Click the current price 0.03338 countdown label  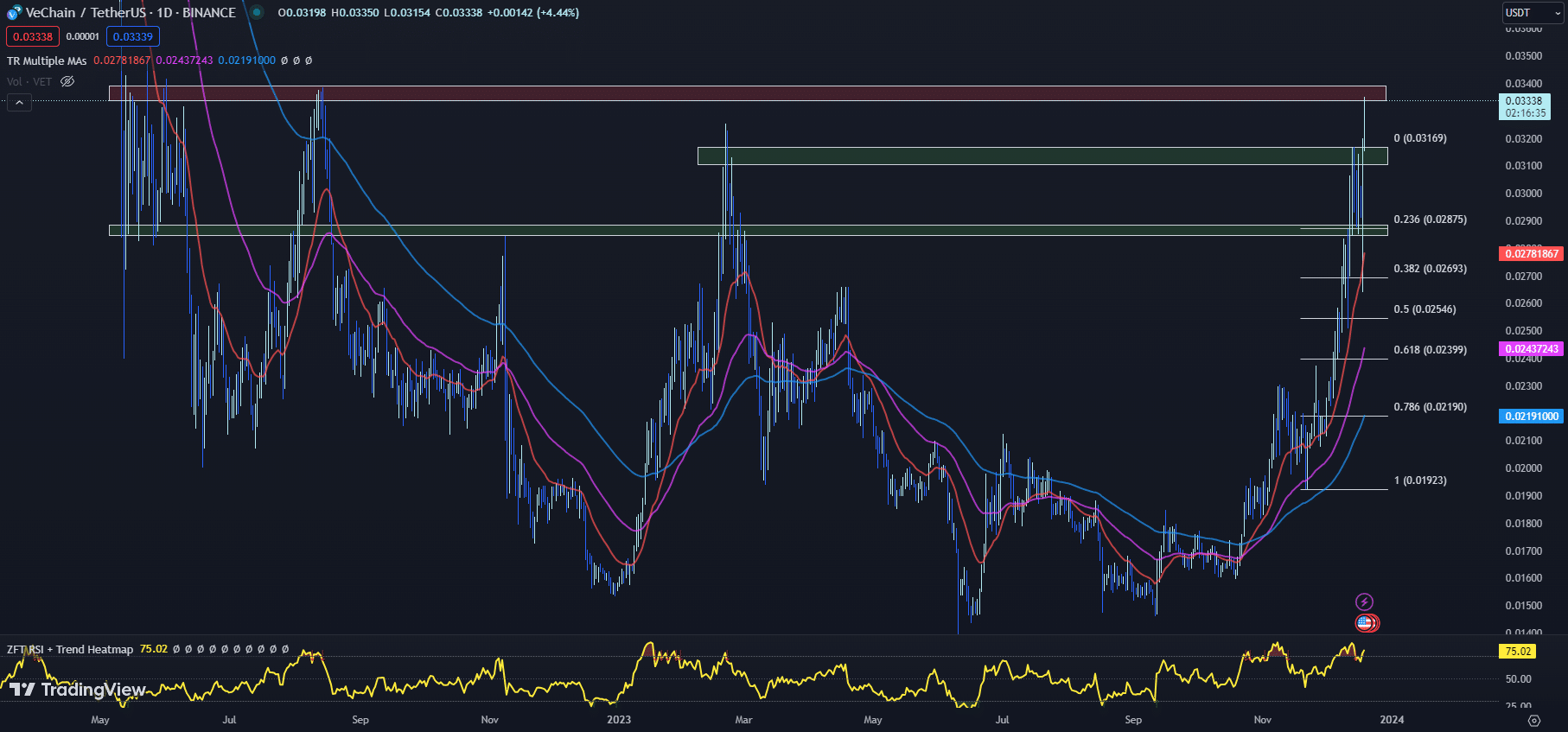click(x=1524, y=107)
